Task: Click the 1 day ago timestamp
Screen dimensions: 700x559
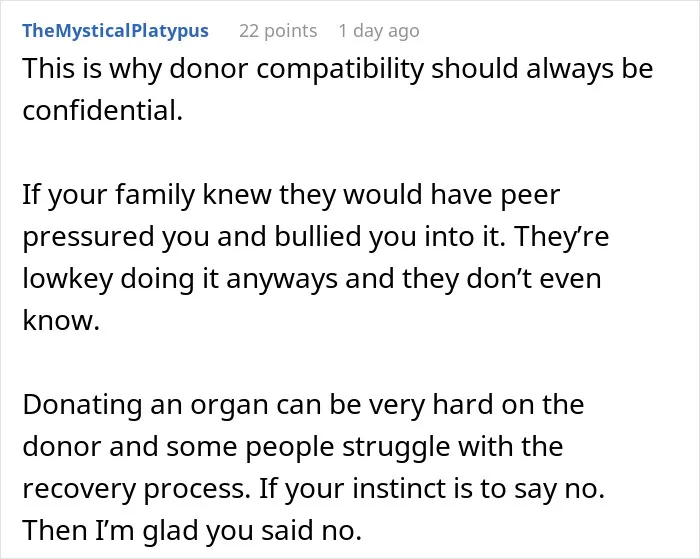Action: [x=379, y=31]
